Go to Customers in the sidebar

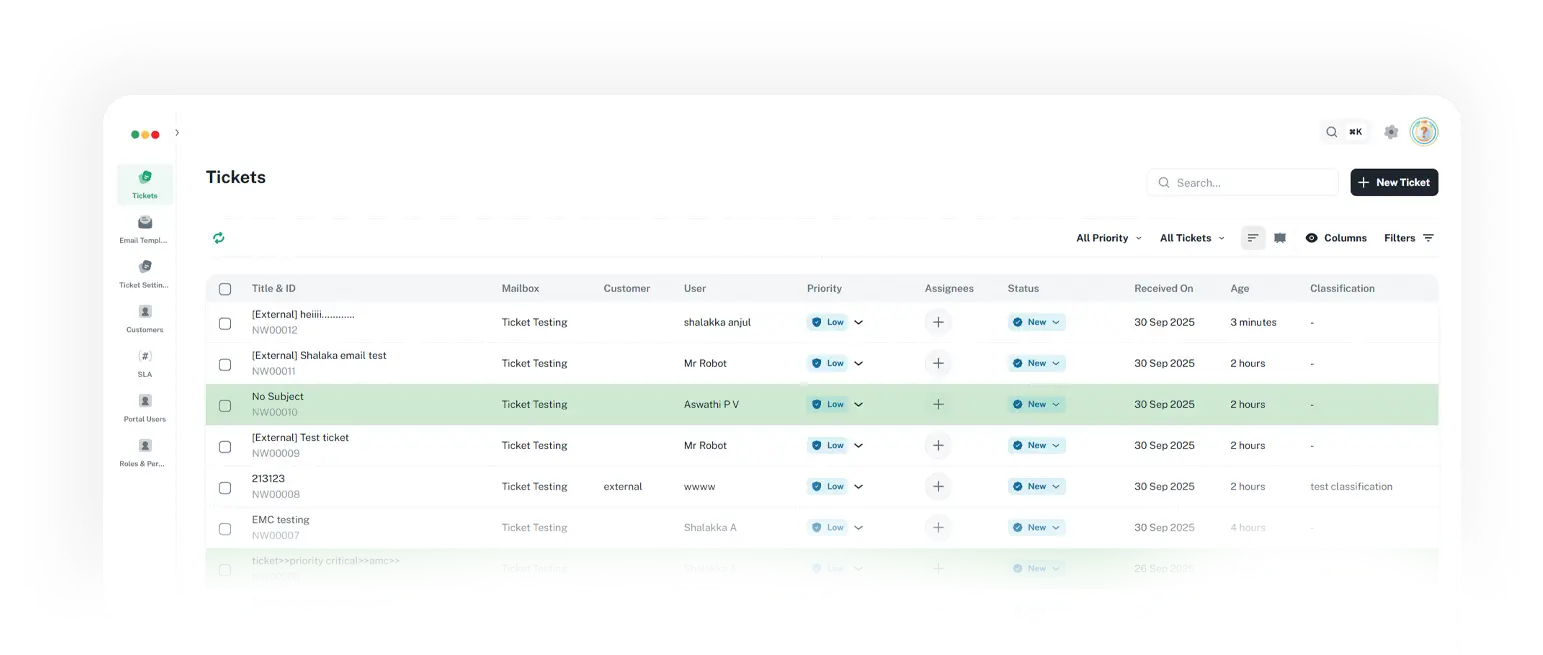(x=145, y=318)
